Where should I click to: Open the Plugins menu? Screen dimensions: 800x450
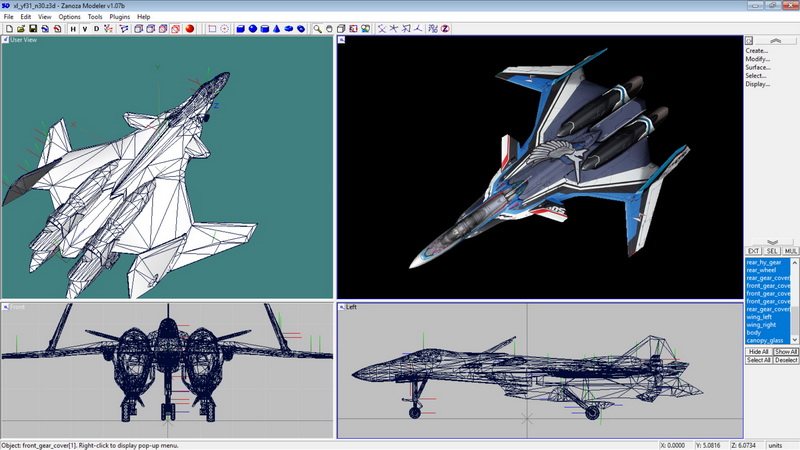119,17
